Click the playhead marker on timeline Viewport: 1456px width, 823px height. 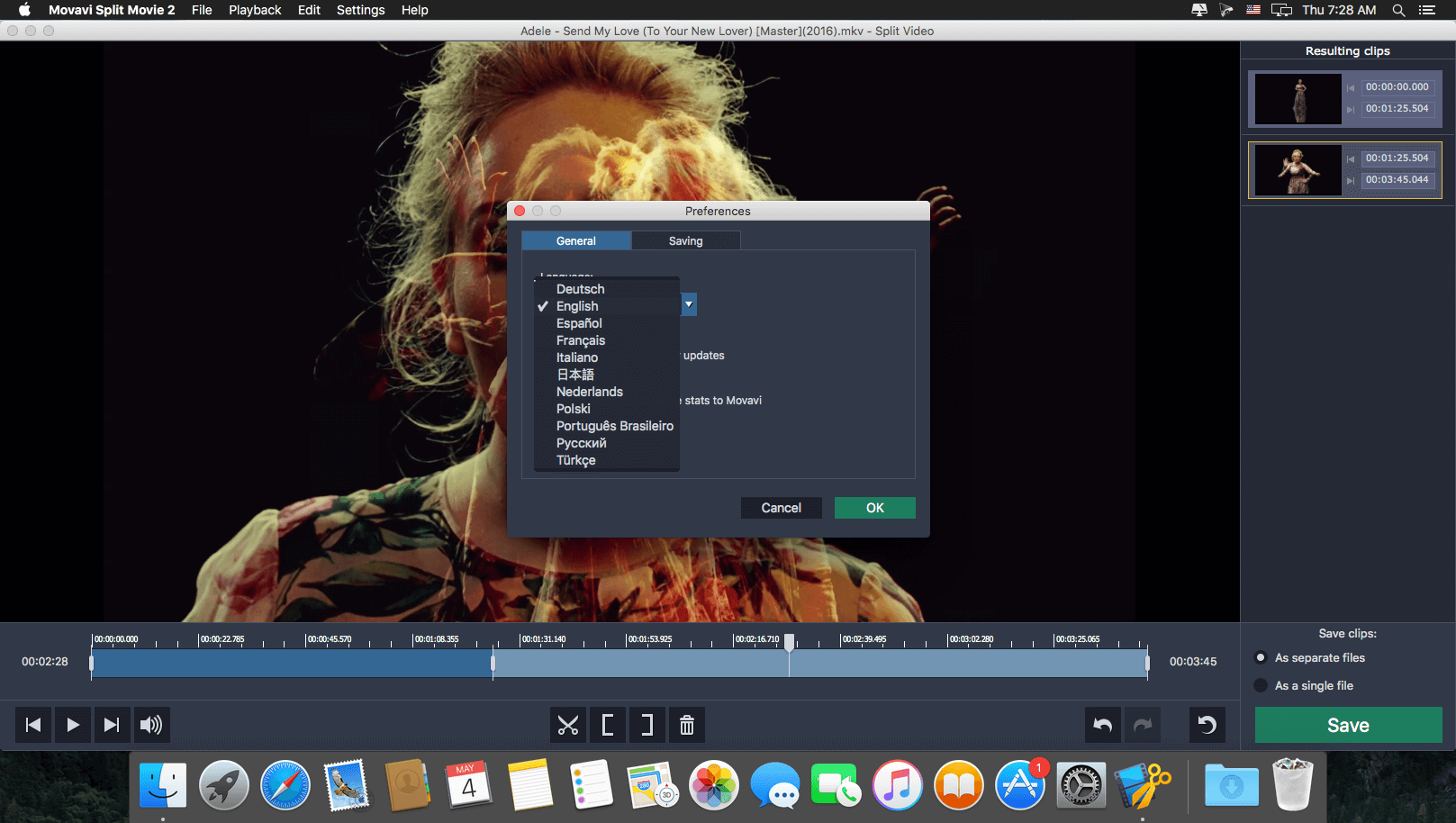click(789, 642)
